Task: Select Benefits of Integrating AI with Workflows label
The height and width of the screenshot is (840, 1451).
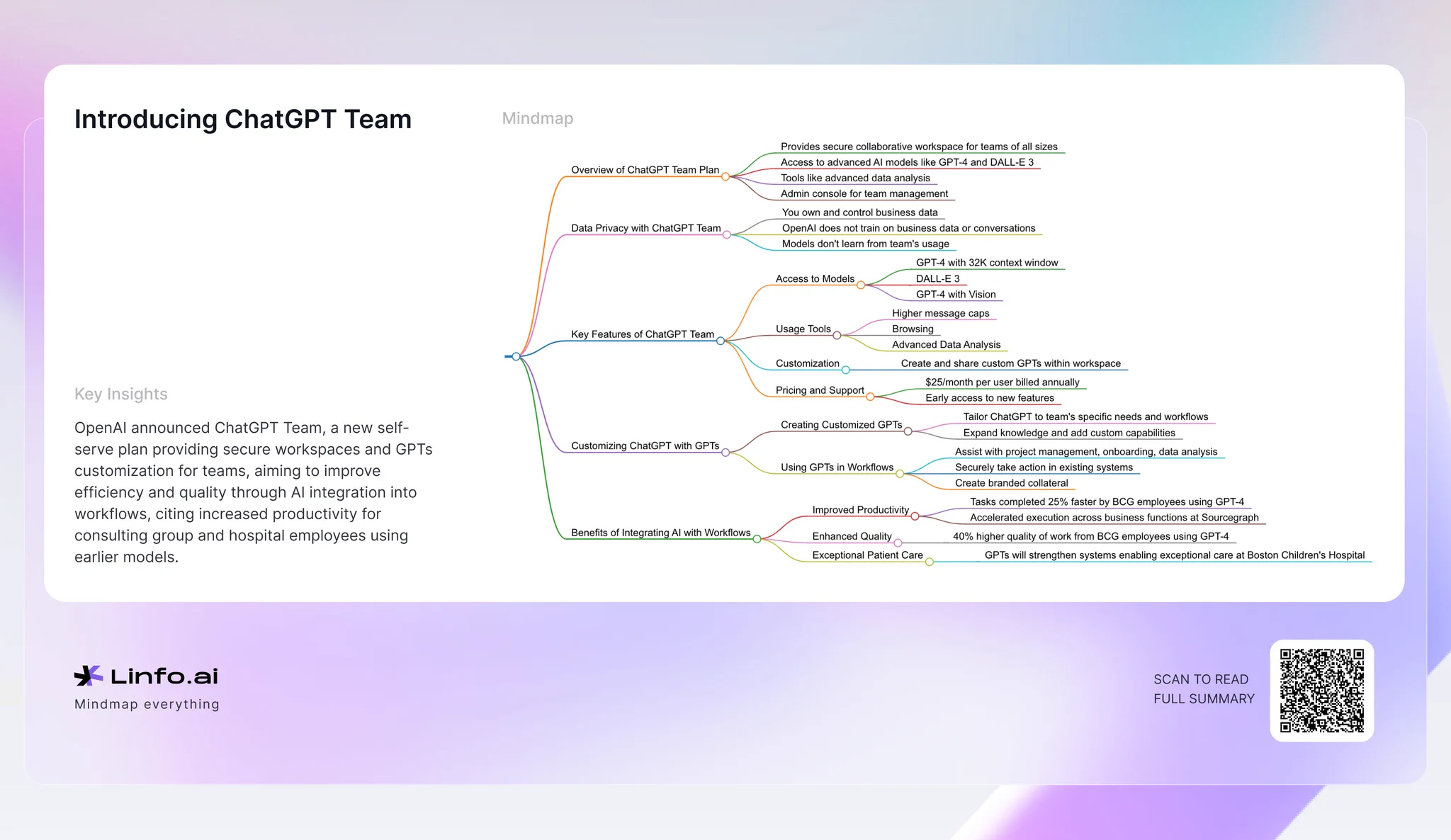Action: [x=660, y=533]
